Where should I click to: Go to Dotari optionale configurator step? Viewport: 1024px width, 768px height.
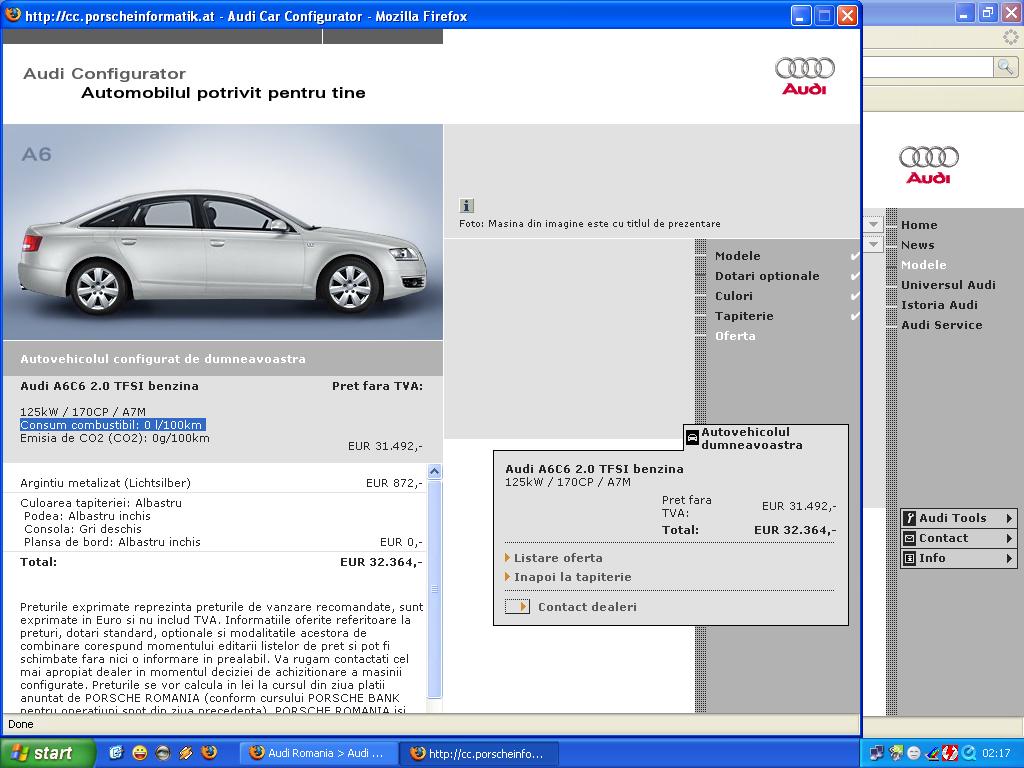click(x=766, y=276)
